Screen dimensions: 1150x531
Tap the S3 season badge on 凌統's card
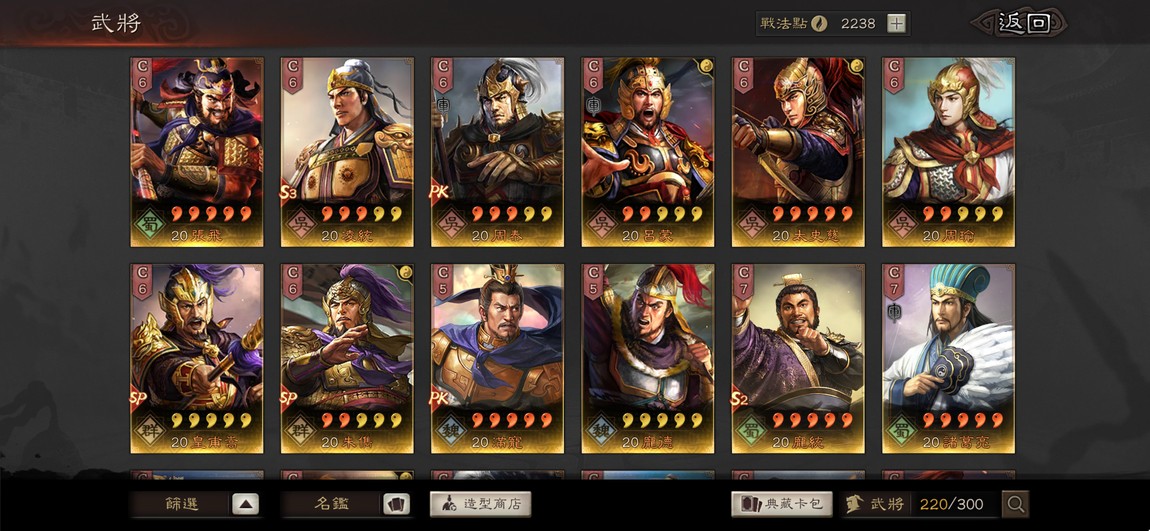[287, 192]
